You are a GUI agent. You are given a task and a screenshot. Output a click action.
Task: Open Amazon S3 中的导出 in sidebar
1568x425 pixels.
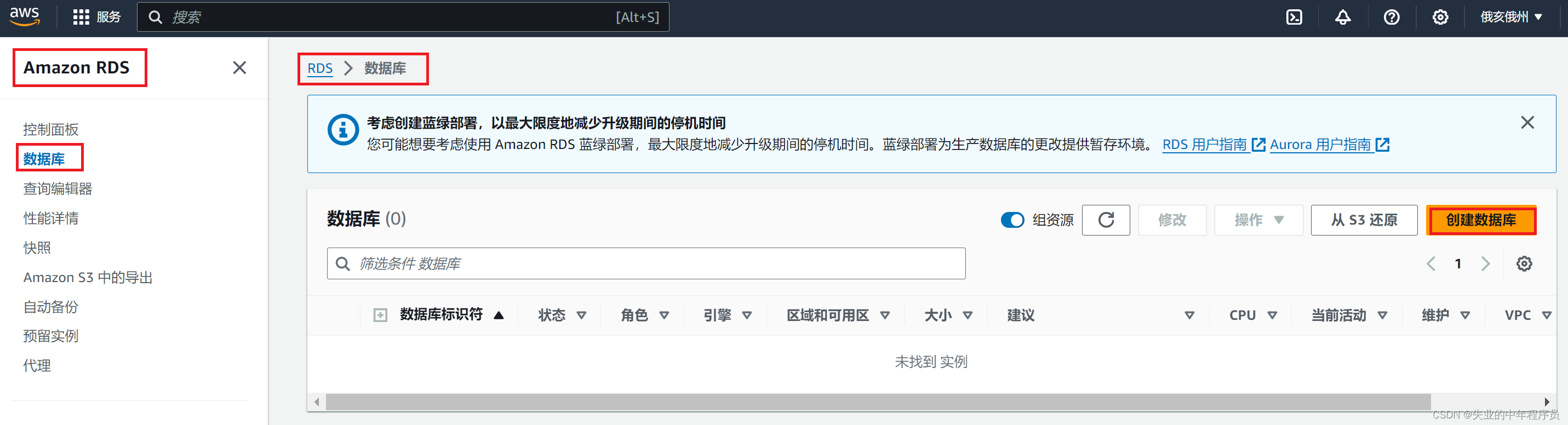[88, 277]
